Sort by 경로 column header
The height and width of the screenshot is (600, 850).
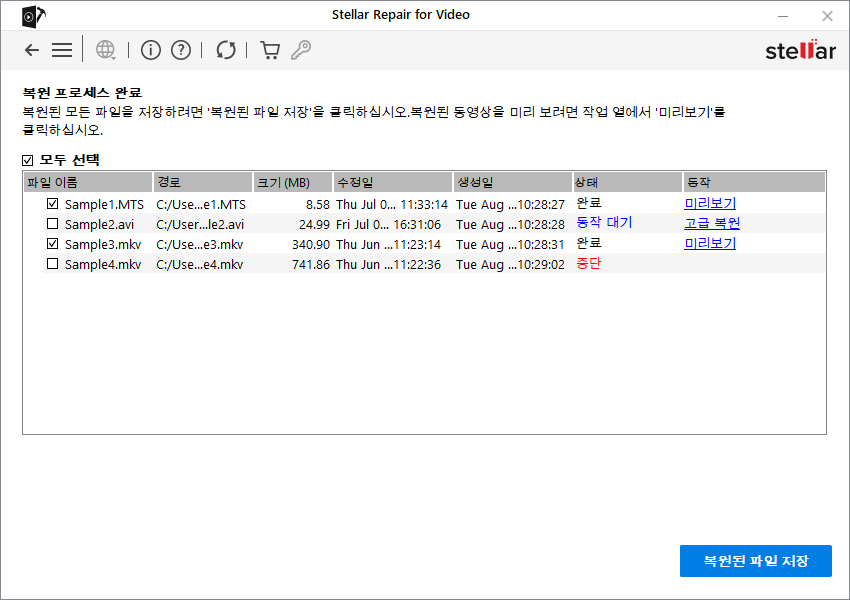click(203, 182)
